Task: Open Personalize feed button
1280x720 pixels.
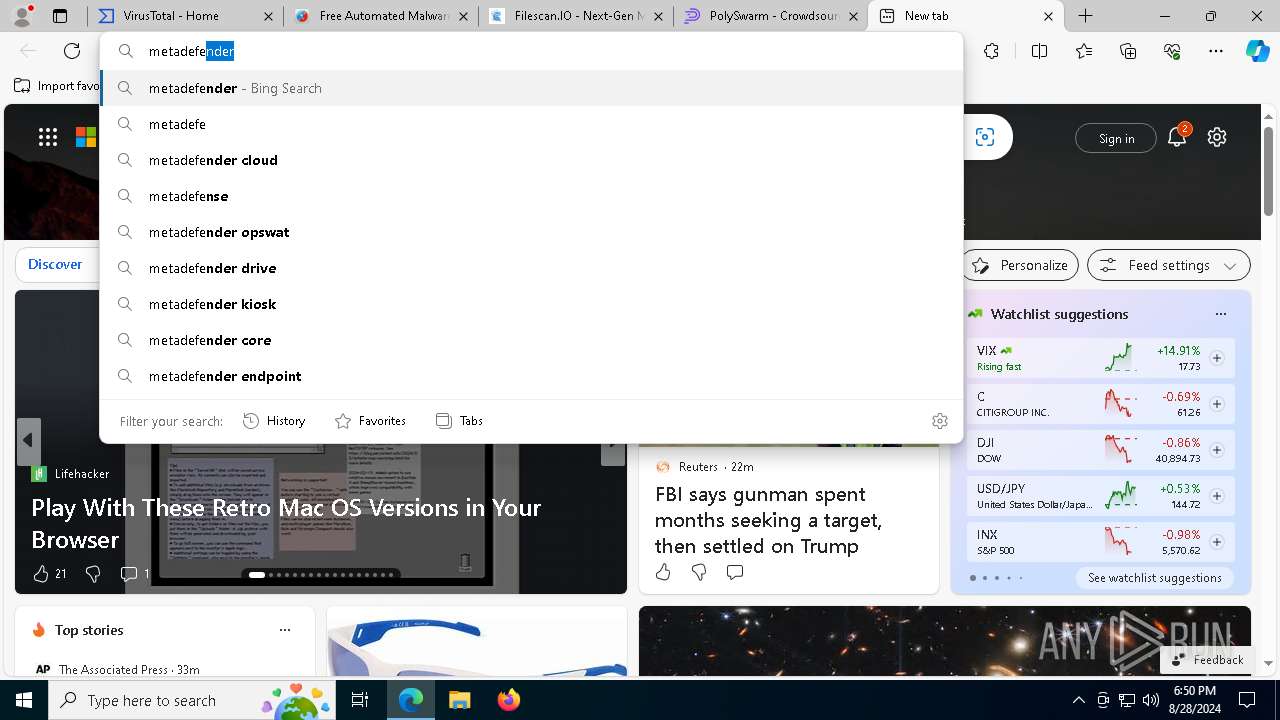Action: (x=1021, y=265)
